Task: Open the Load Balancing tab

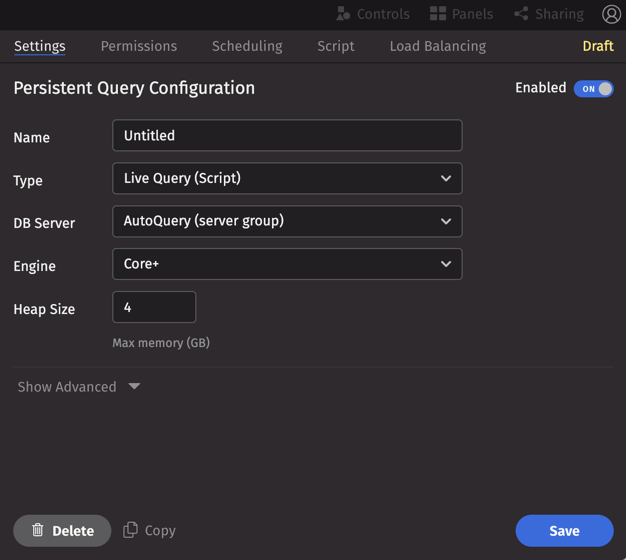Action: click(x=437, y=46)
